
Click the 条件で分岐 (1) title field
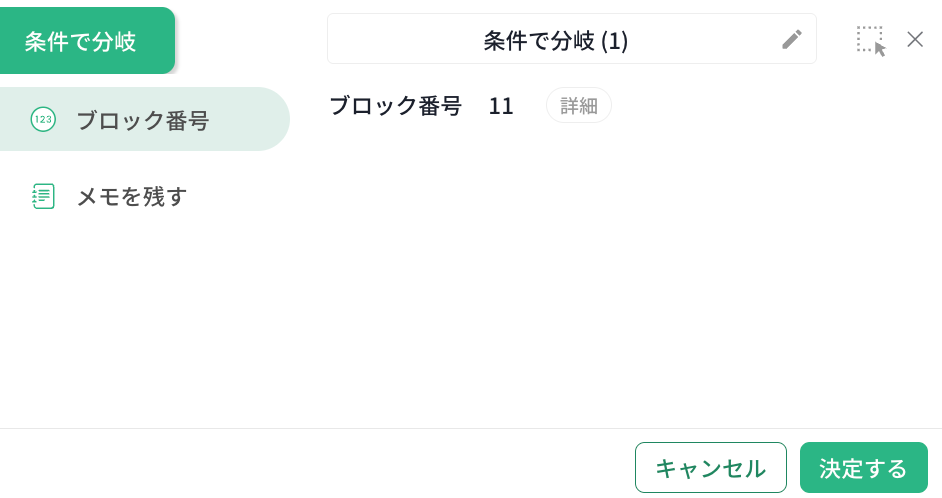click(x=571, y=39)
